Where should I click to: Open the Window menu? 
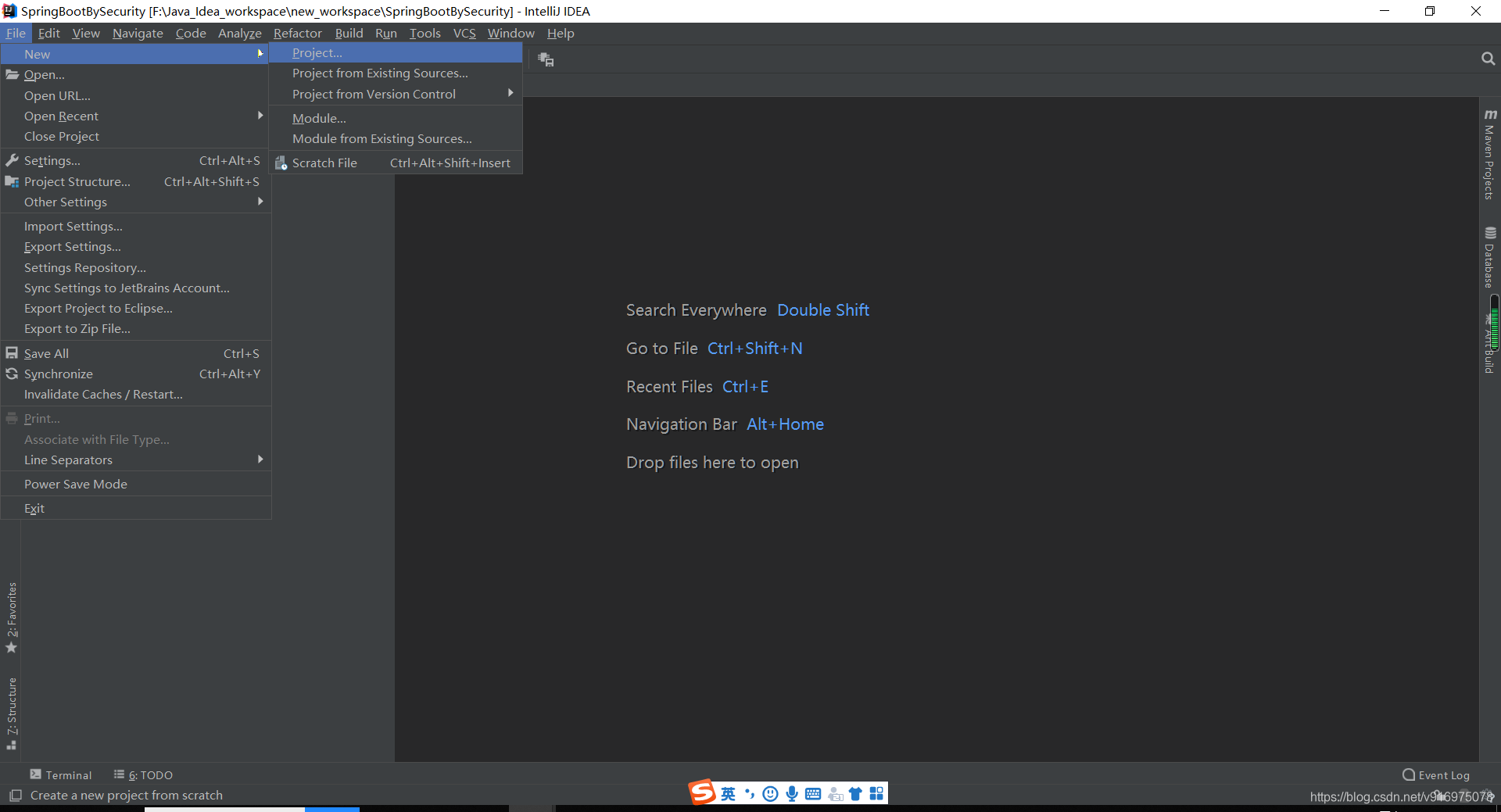510,33
